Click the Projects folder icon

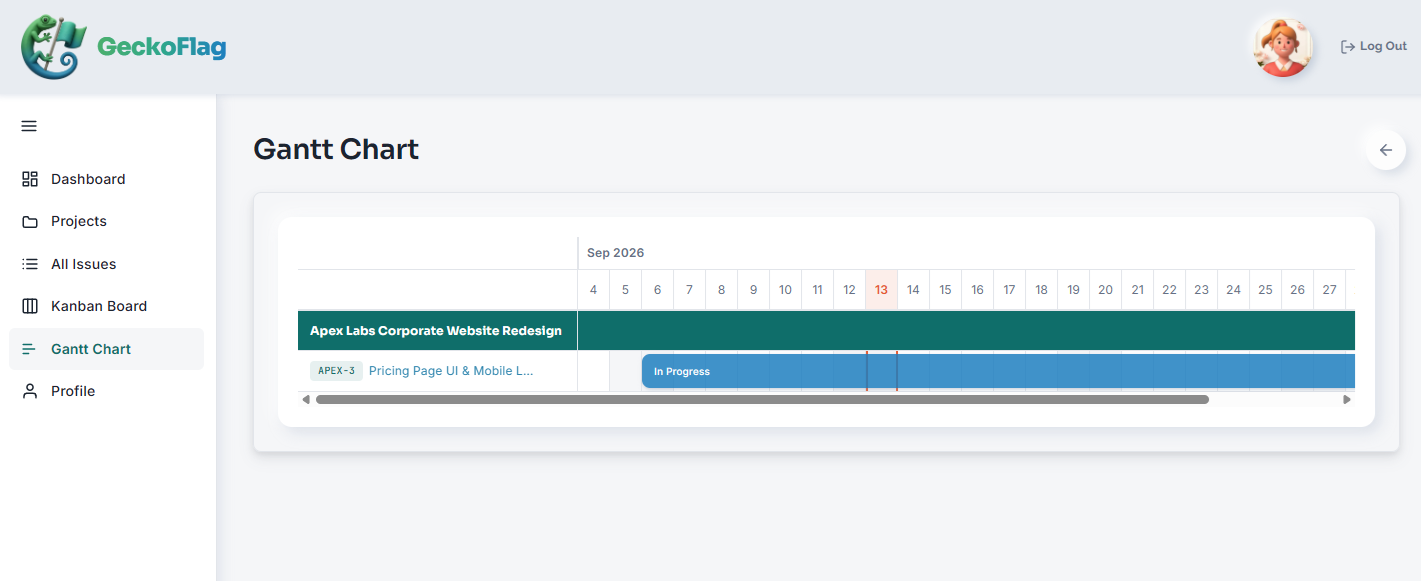(30, 221)
